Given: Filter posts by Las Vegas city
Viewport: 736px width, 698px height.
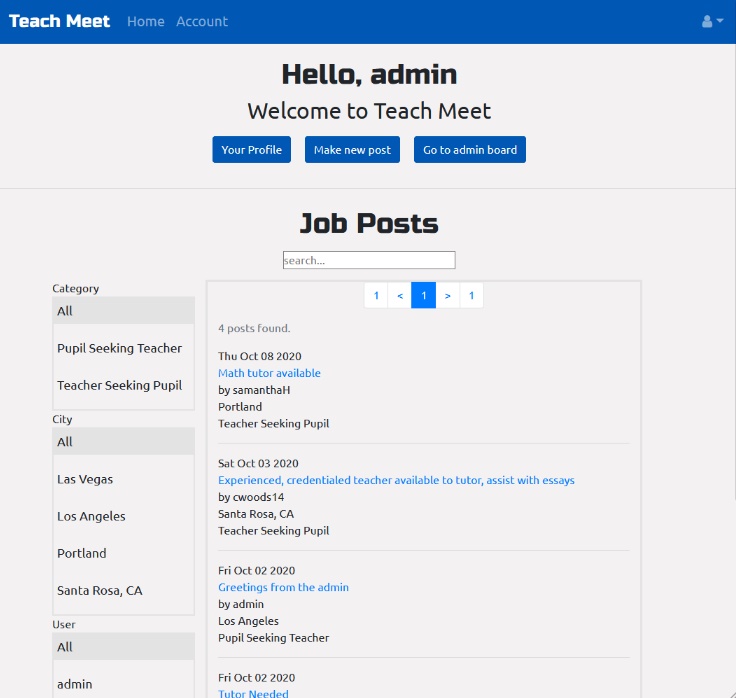Looking at the screenshot, I should point(85,479).
